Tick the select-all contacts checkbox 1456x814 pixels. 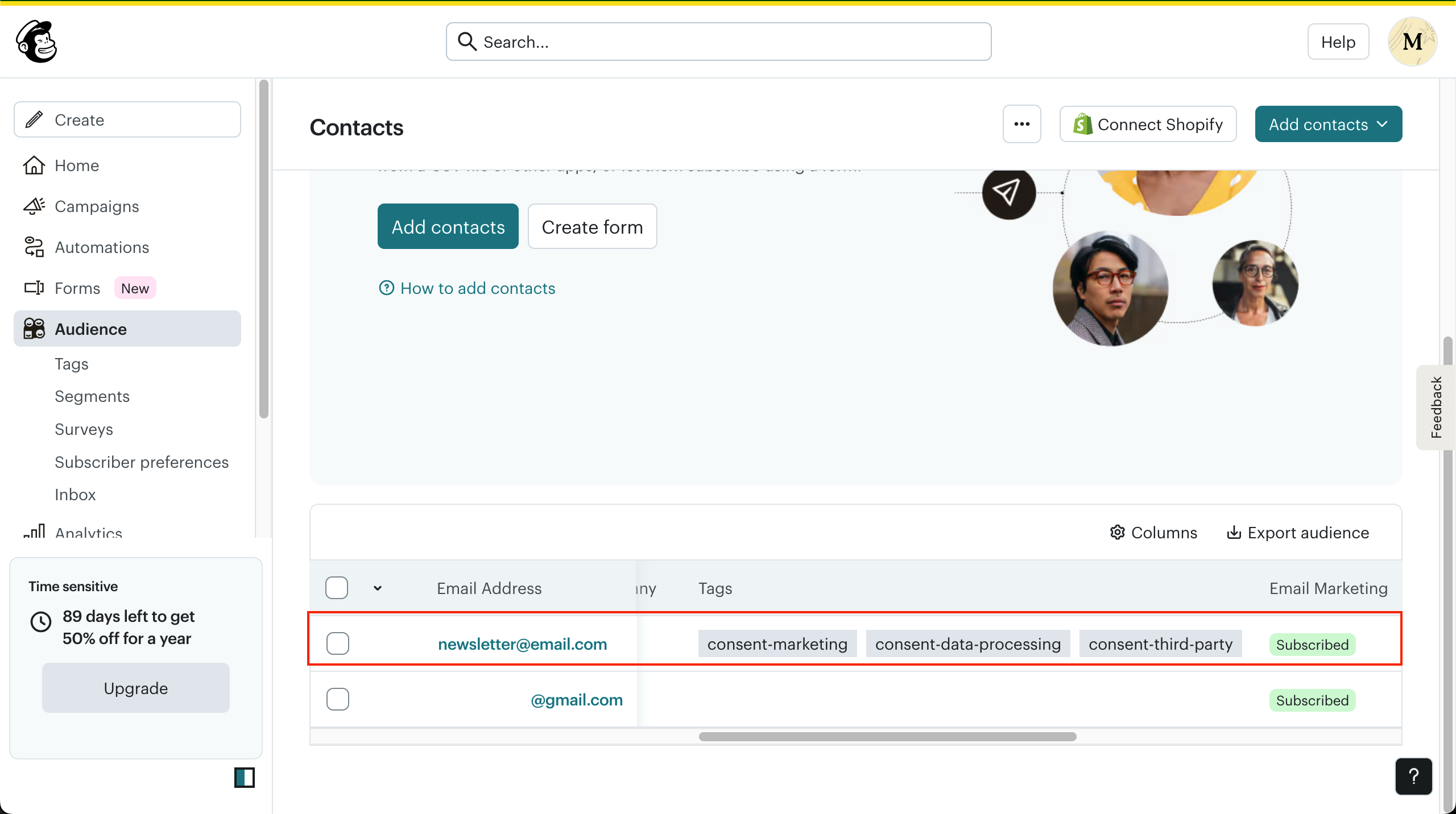coord(337,588)
